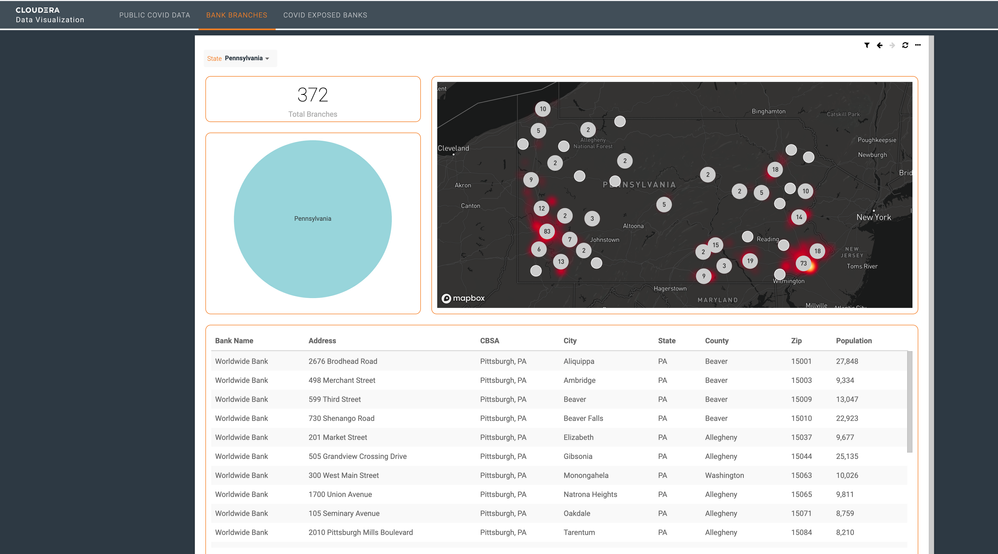Viewport: 998px width, 554px height.
Task: Switch to the Public Covid Data tab
Action: coord(155,15)
